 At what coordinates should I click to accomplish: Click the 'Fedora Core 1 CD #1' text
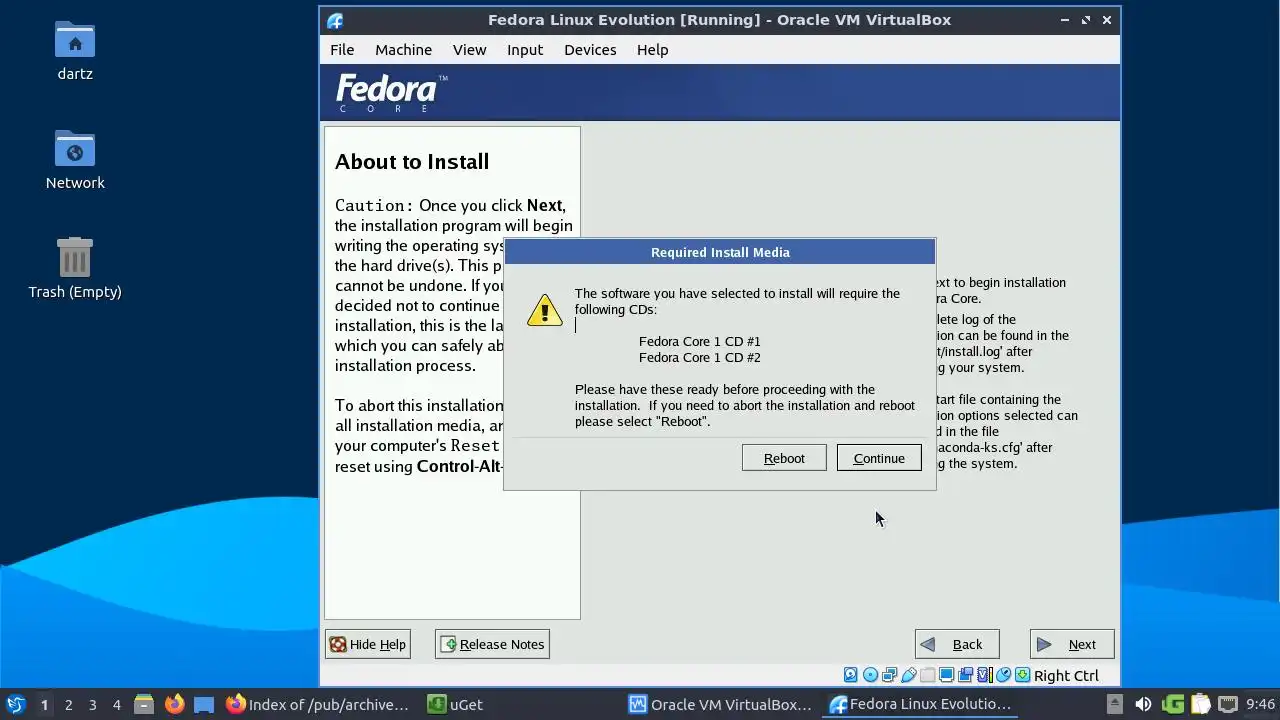pos(699,341)
